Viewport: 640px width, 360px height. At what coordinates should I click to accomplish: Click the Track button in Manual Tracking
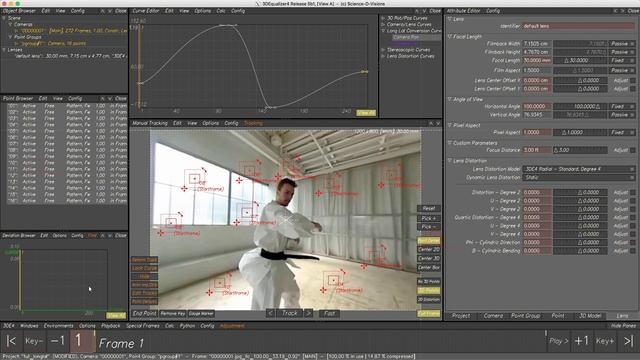289,313
